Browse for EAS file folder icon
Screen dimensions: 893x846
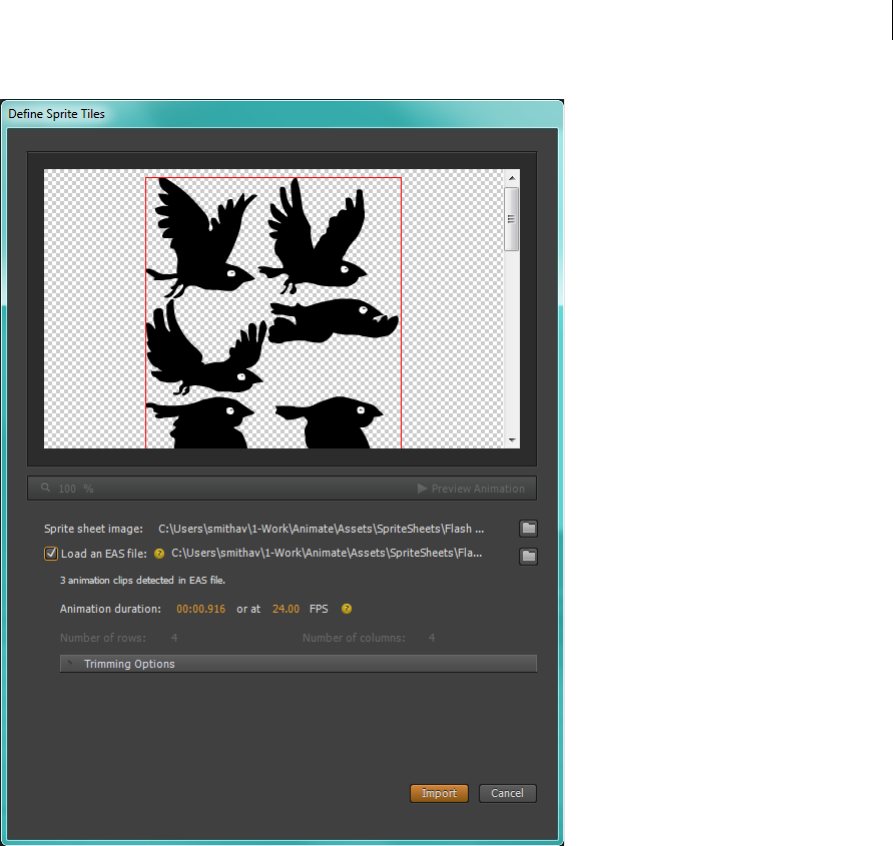tap(529, 556)
